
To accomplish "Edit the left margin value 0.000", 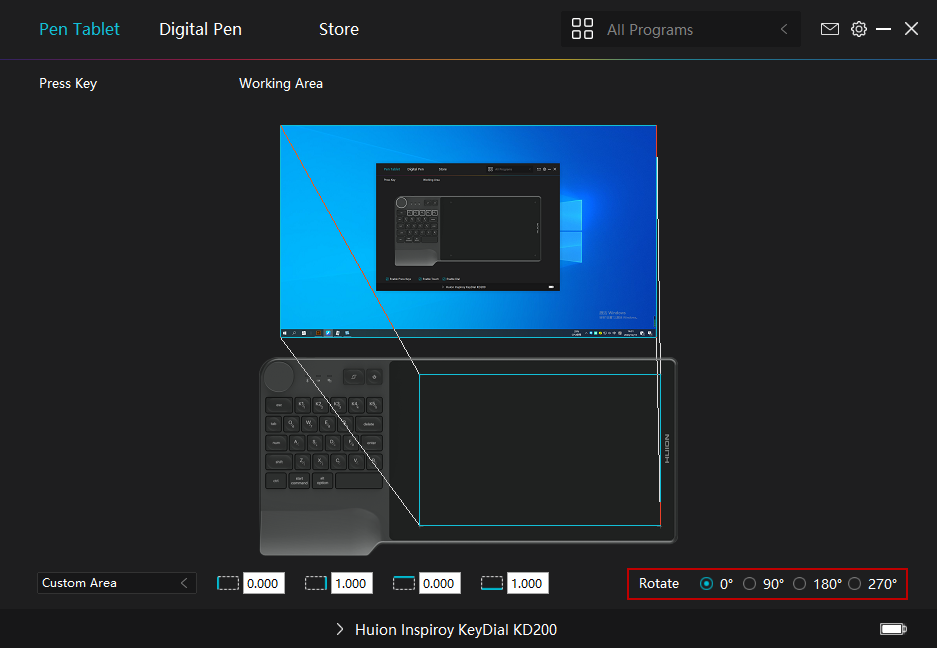I will tap(264, 583).
